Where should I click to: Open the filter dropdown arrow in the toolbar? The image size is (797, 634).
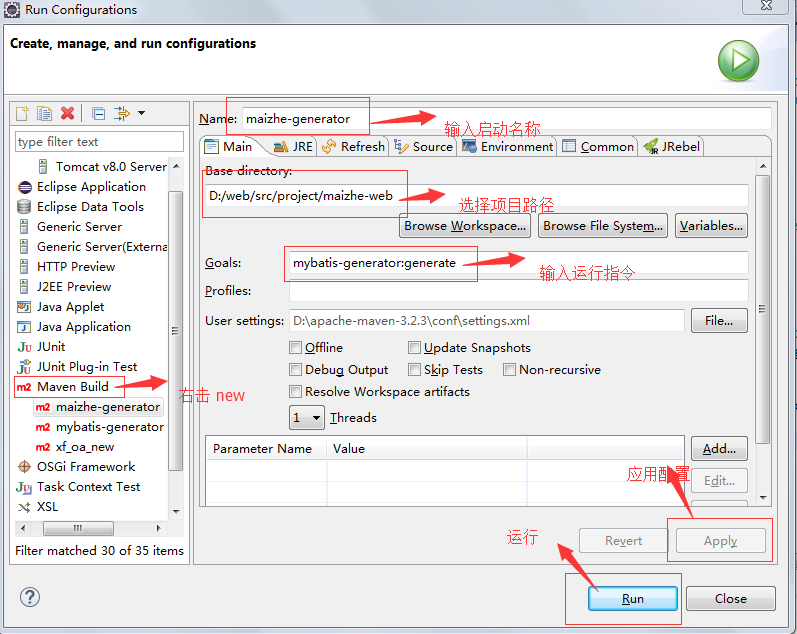pos(141,113)
